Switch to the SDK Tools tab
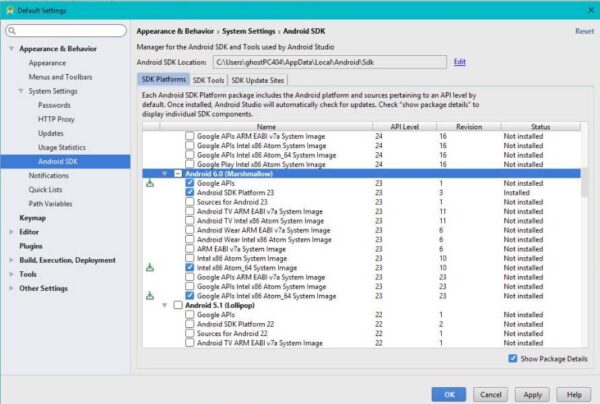Screen dimensions: 600x404 click(x=208, y=80)
